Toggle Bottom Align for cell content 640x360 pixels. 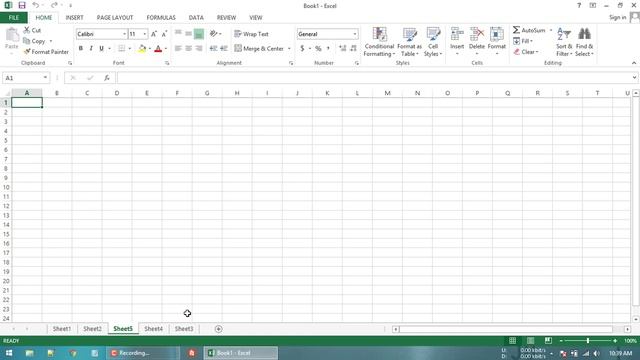[x=199, y=34]
